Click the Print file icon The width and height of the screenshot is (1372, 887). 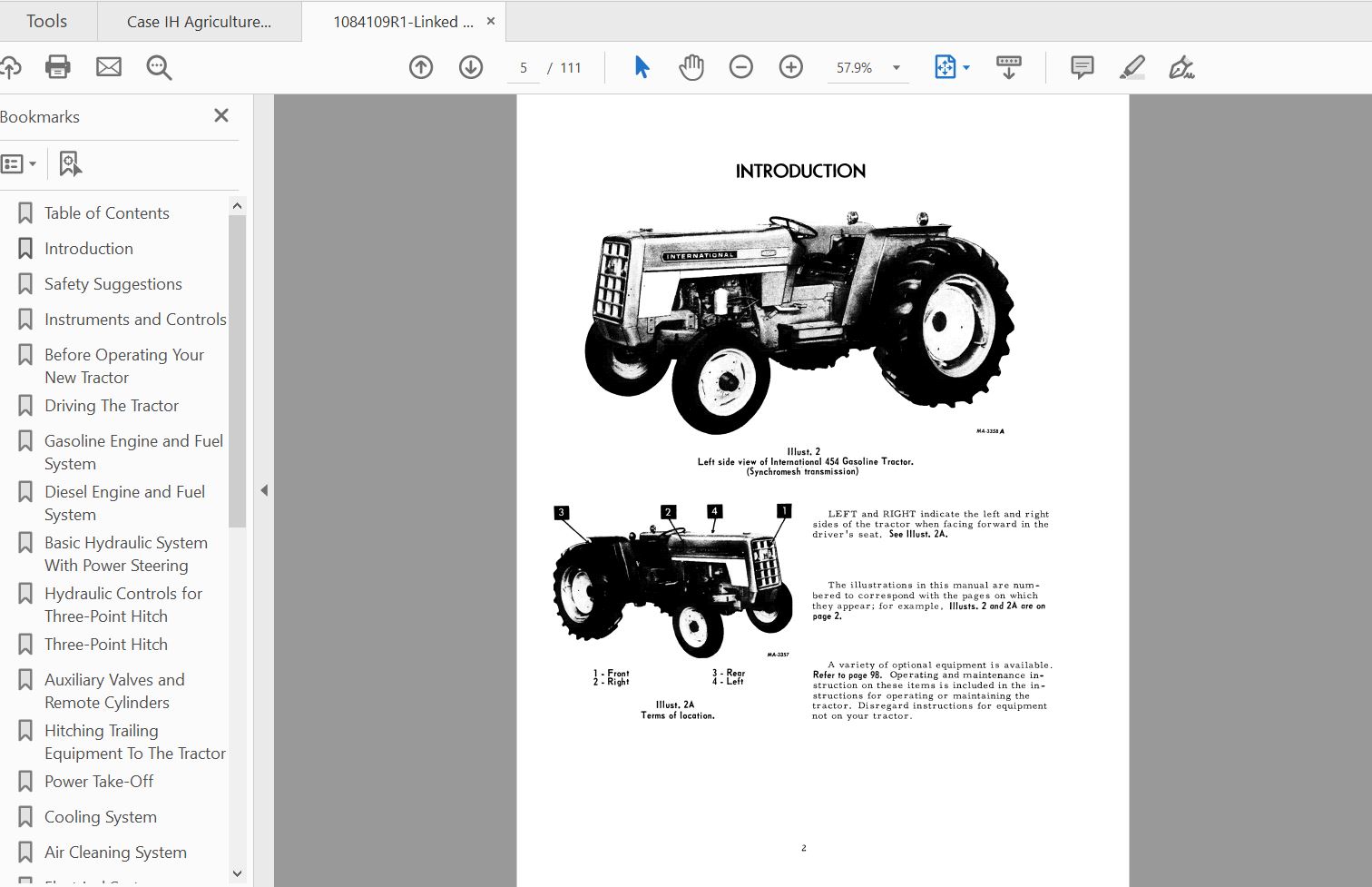(58, 67)
